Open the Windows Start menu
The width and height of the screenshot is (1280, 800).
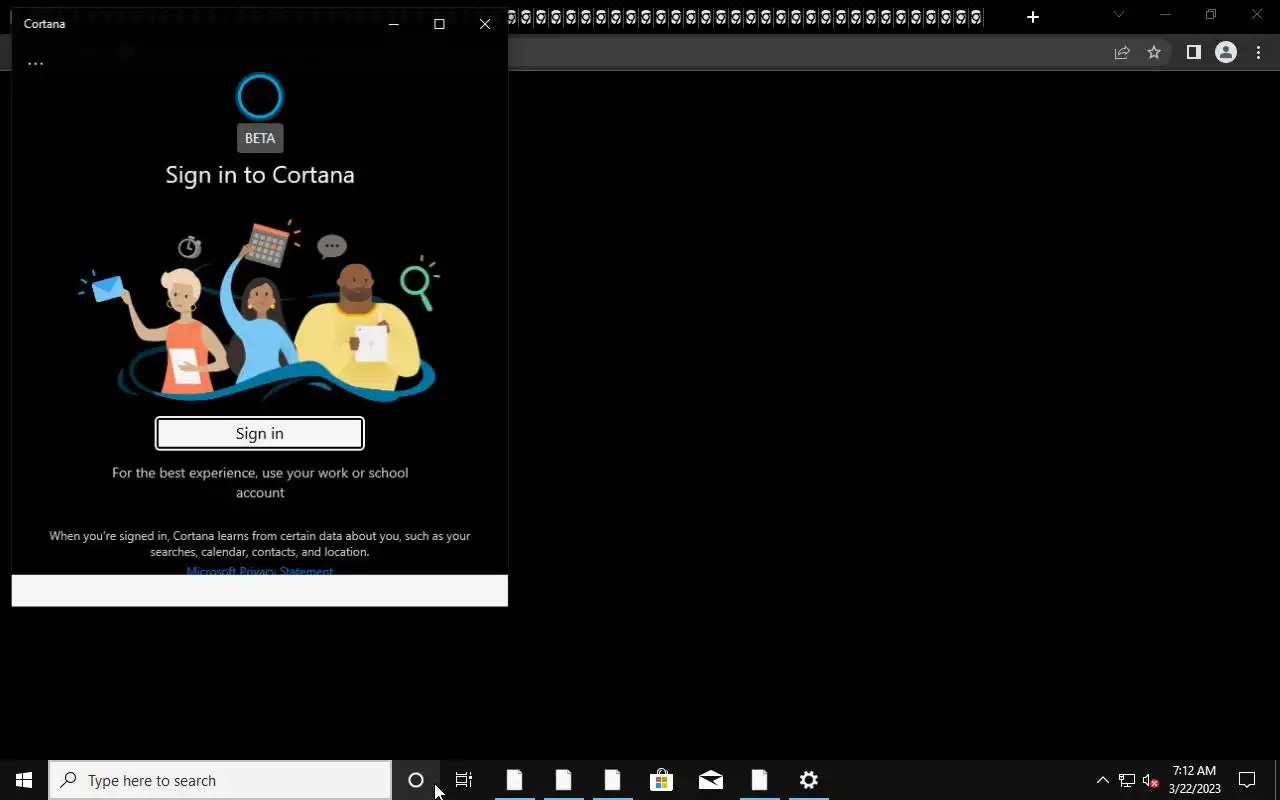[x=24, y=780]
